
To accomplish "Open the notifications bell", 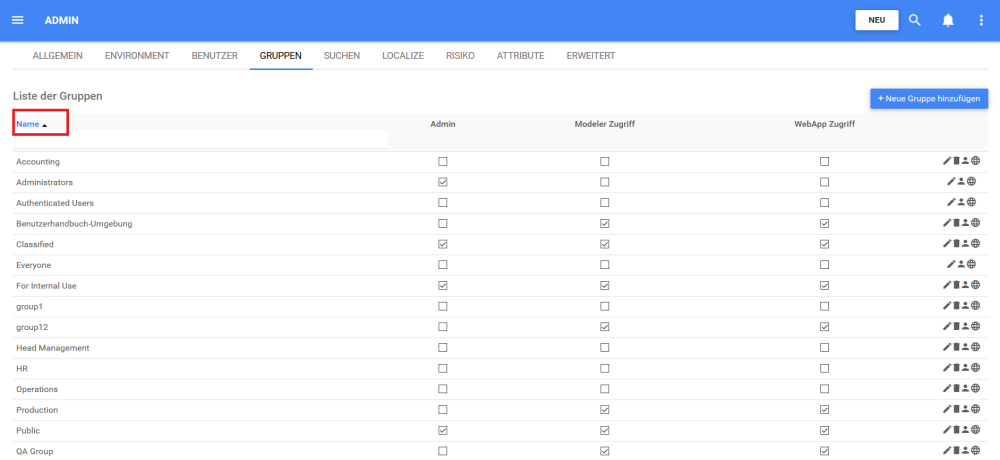I will (948, 20).
